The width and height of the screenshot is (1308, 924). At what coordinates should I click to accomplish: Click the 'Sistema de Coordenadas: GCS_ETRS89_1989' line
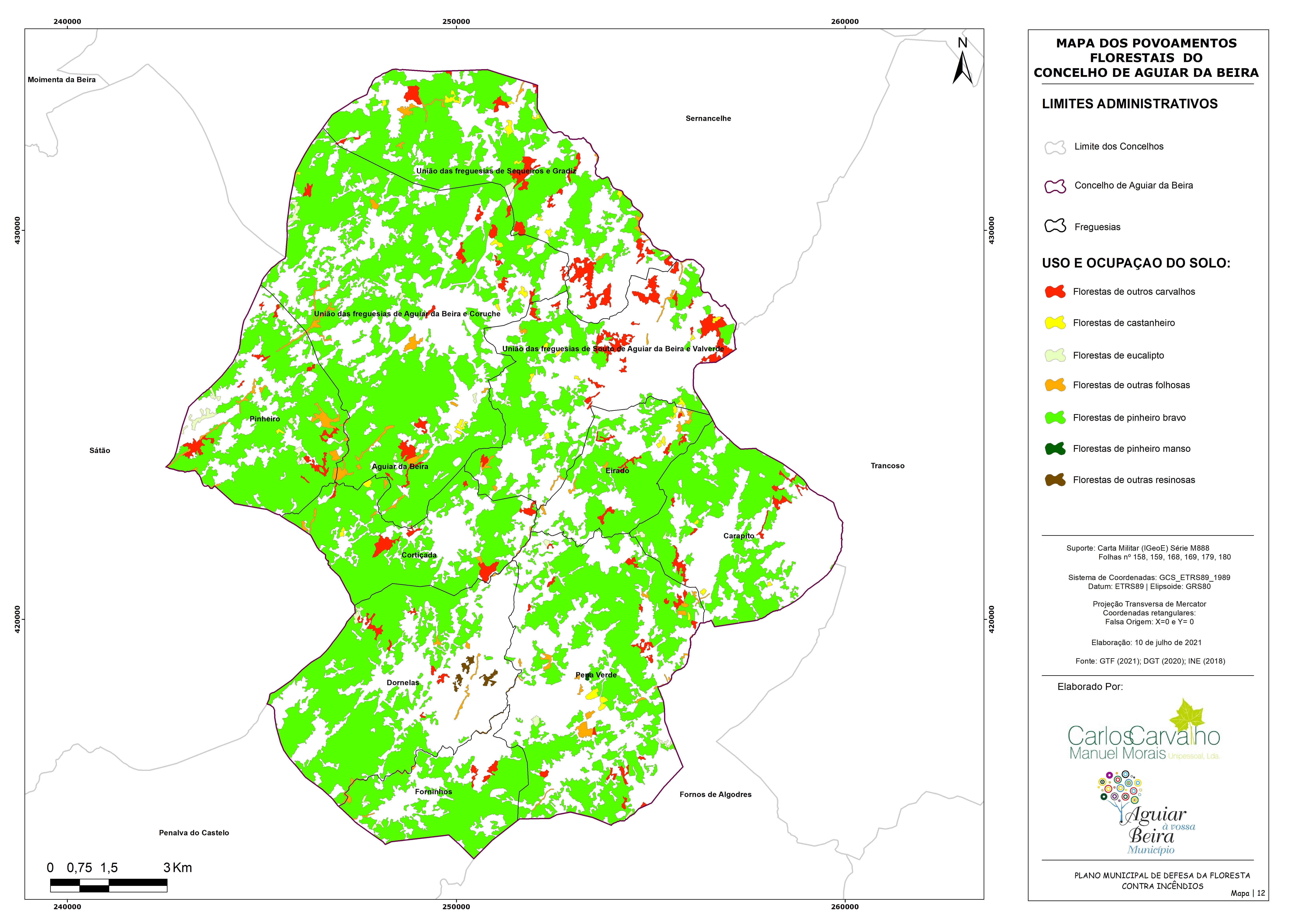(x=1149, y=578)
